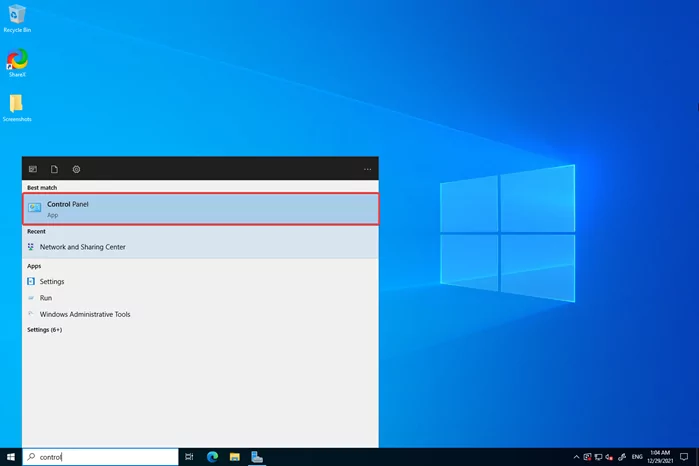Screen dimensions: 699x466
Task: Filter search results by Settings gear icon
Action: point(76,169)
